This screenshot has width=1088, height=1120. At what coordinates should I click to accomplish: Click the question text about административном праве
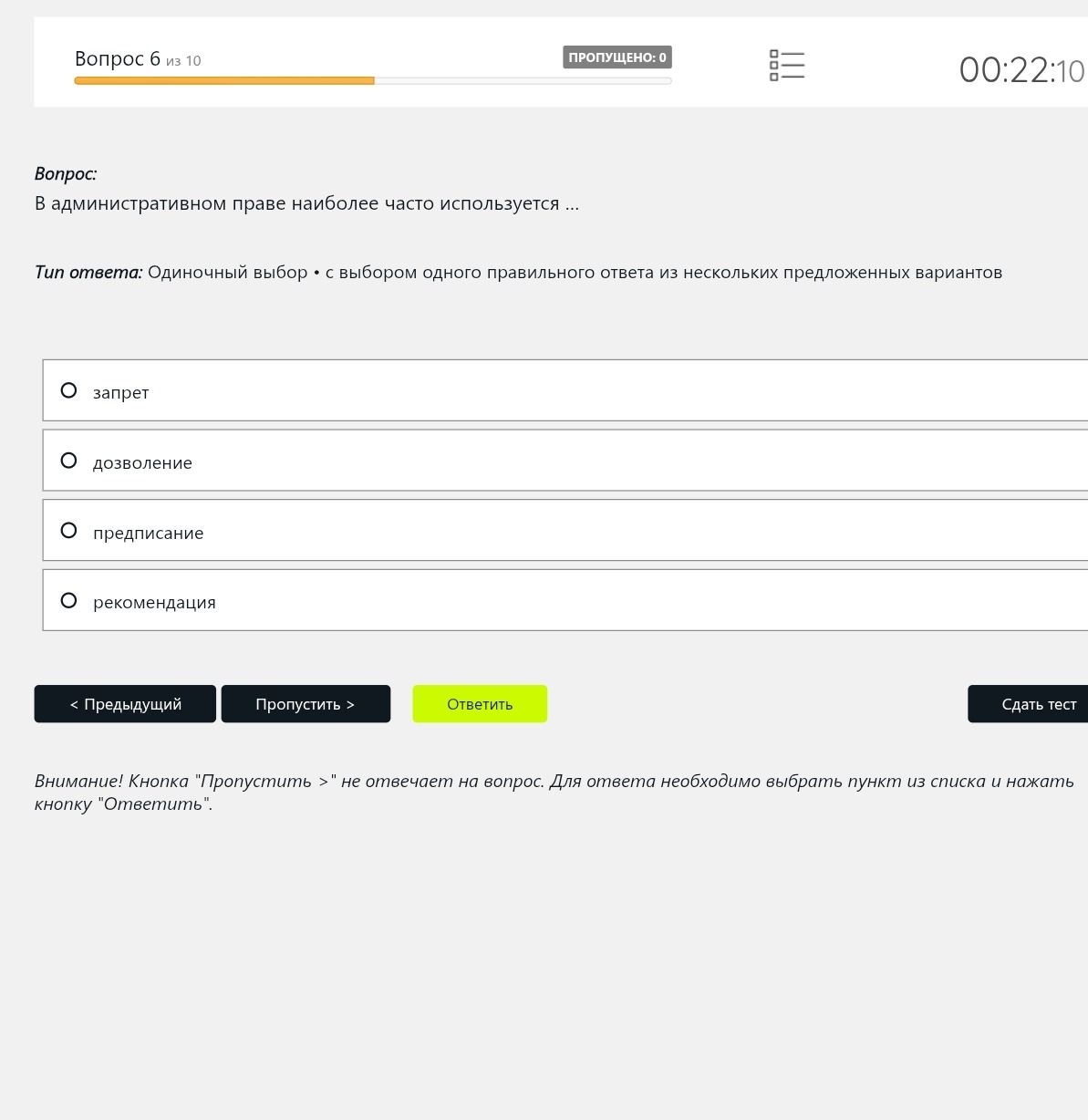click(x=306, y=203)
